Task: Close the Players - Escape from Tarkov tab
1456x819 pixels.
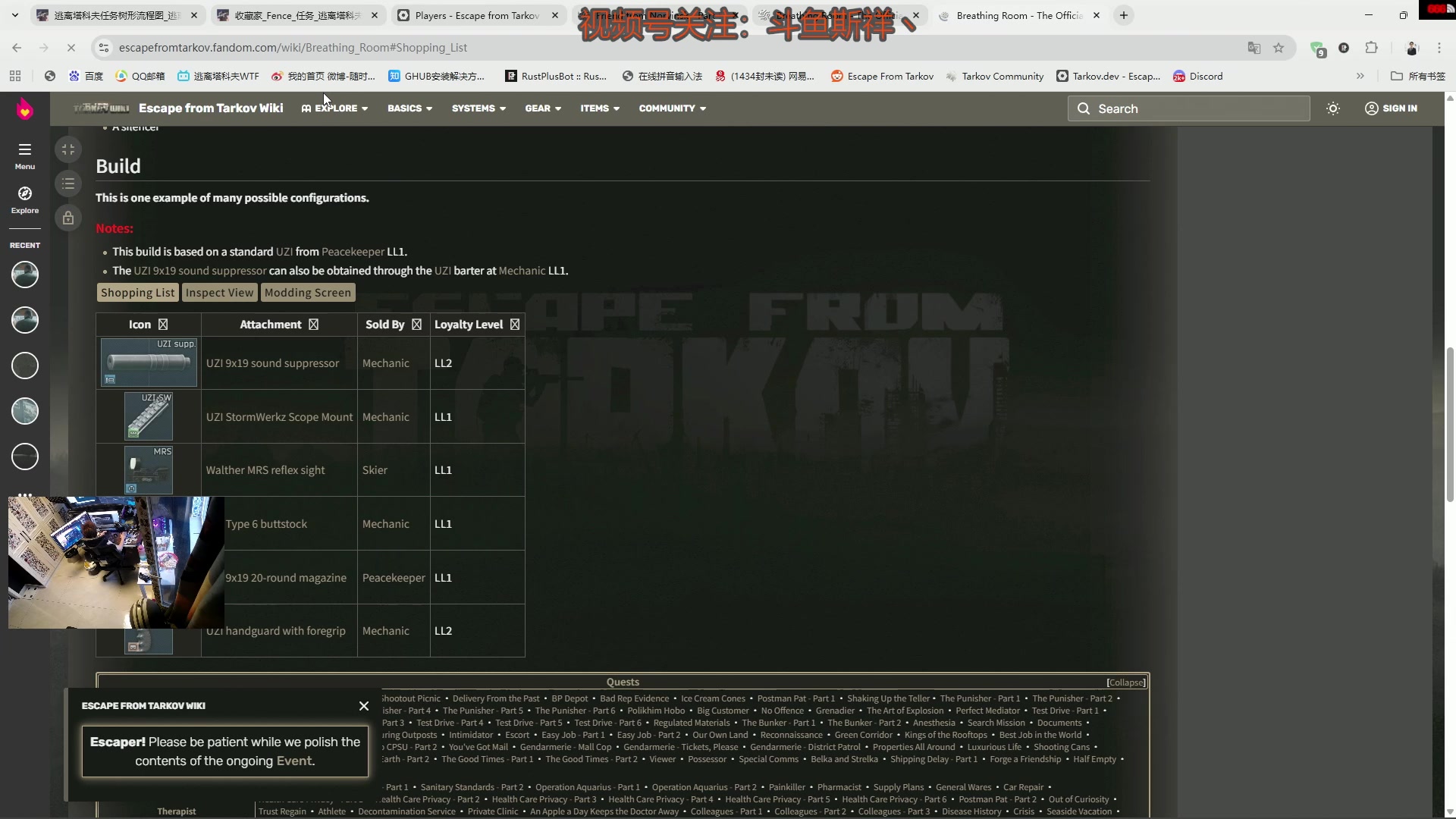Action: 555,15
